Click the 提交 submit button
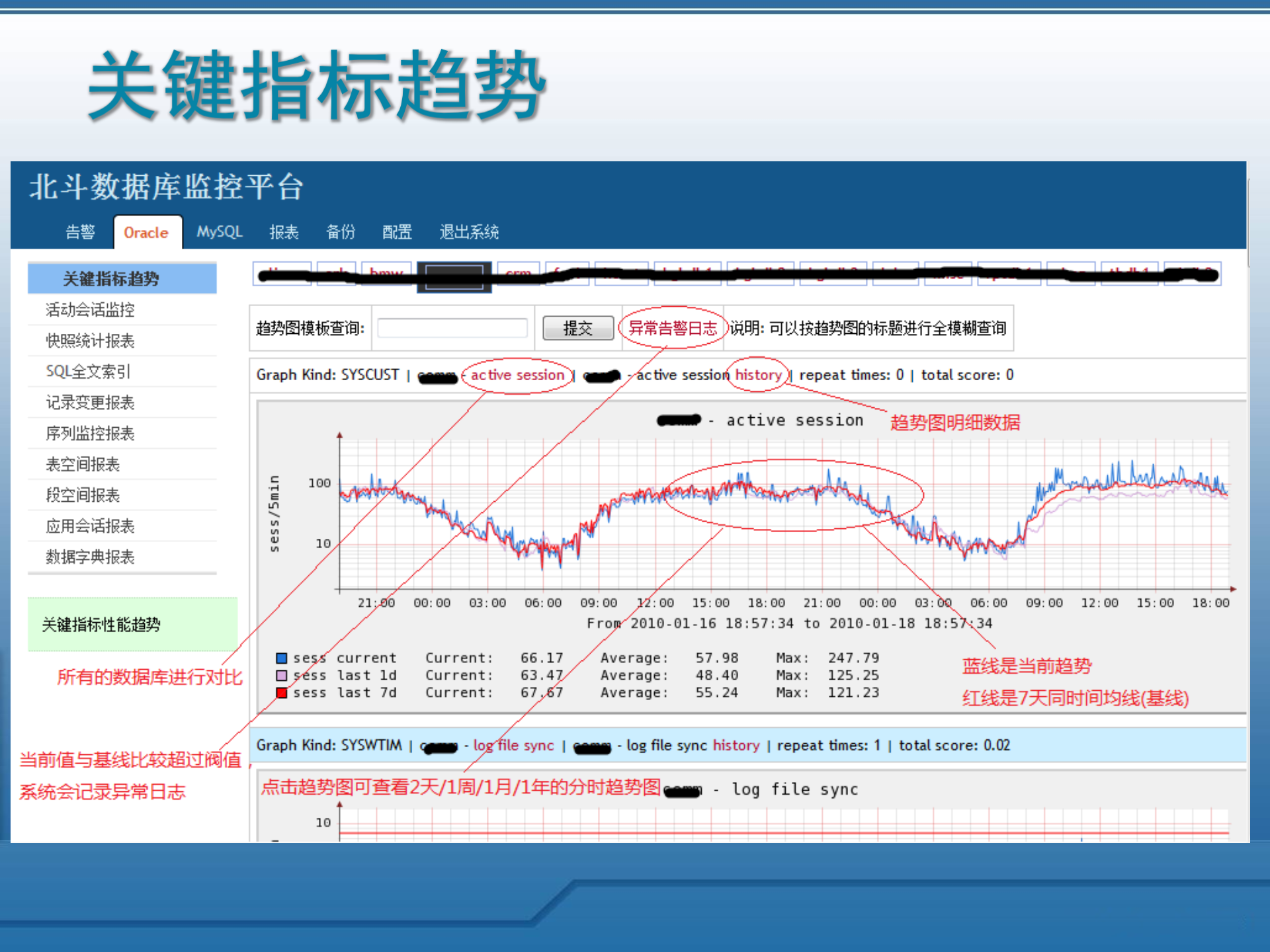This screenshot has width=1270, height=952. tap(577, 328)
